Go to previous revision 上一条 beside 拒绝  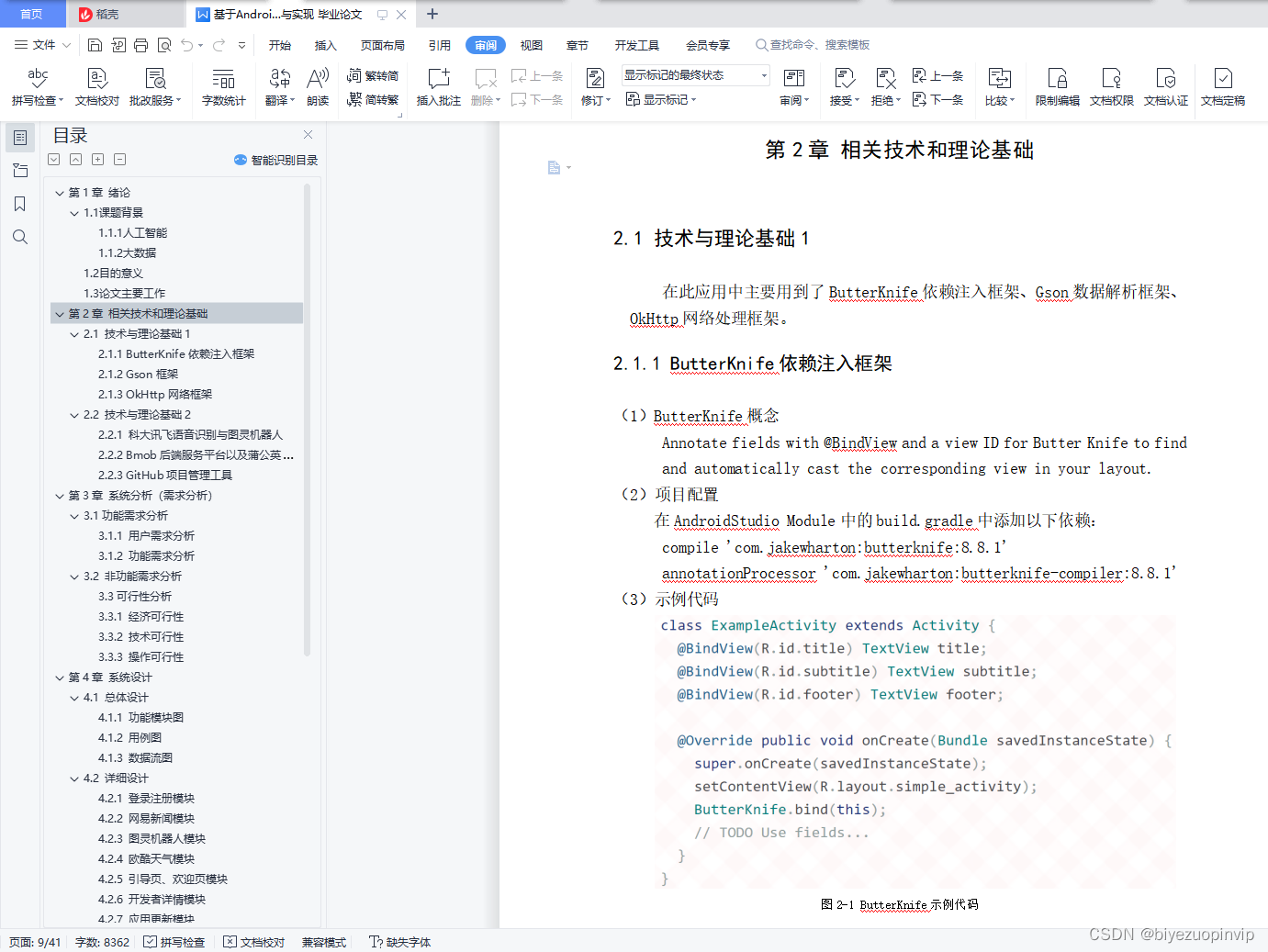point(937,75)
